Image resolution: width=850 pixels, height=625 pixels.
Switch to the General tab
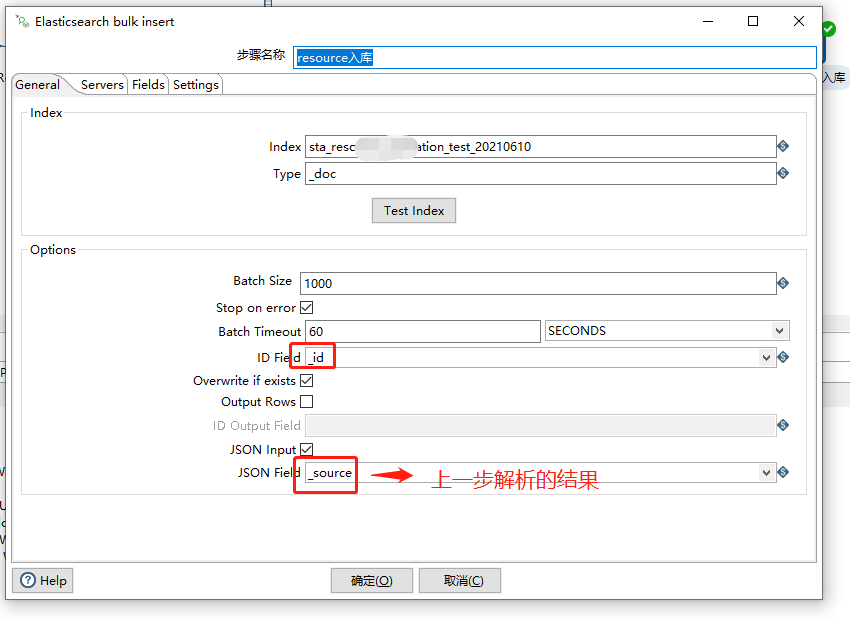pos(37,85)
